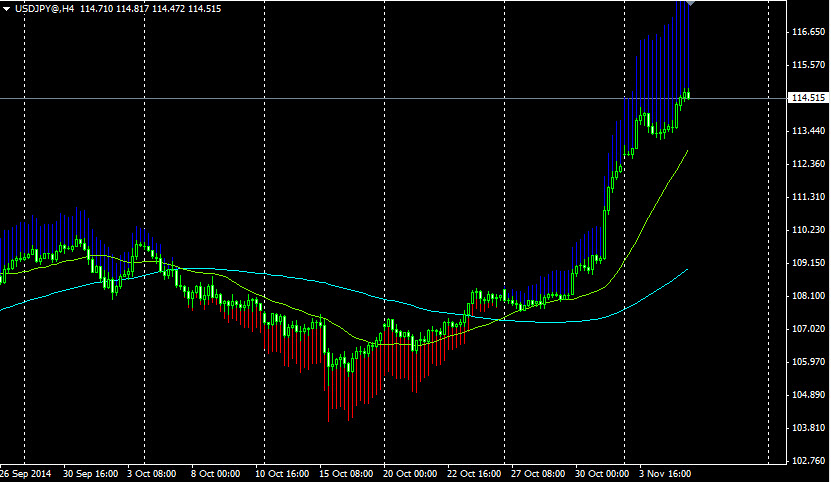The height and width of the screenshot is (482, 831).
Task: Click the 20 Oct 00:00 time label
Action: click(x=410, y=474)
